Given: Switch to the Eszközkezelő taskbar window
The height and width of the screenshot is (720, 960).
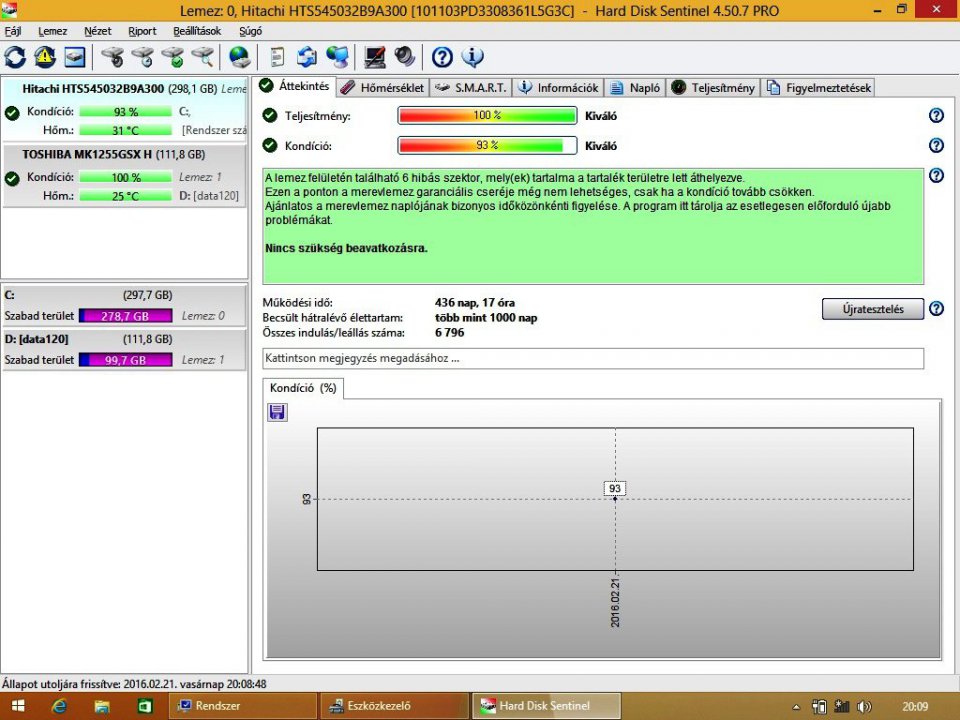Looking at the screenshot, I should click(394, 706).
